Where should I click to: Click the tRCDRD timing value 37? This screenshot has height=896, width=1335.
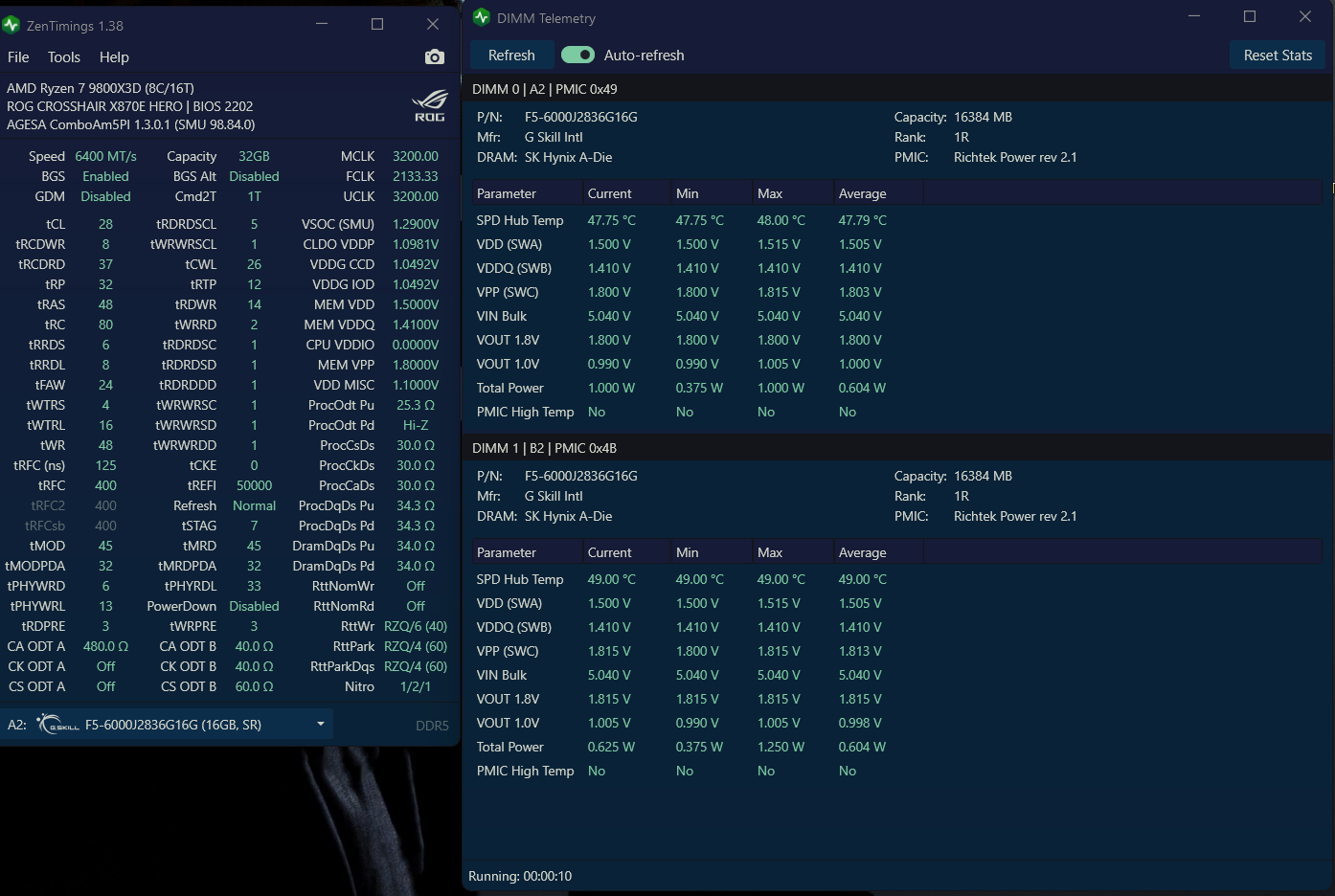(105, 264)
